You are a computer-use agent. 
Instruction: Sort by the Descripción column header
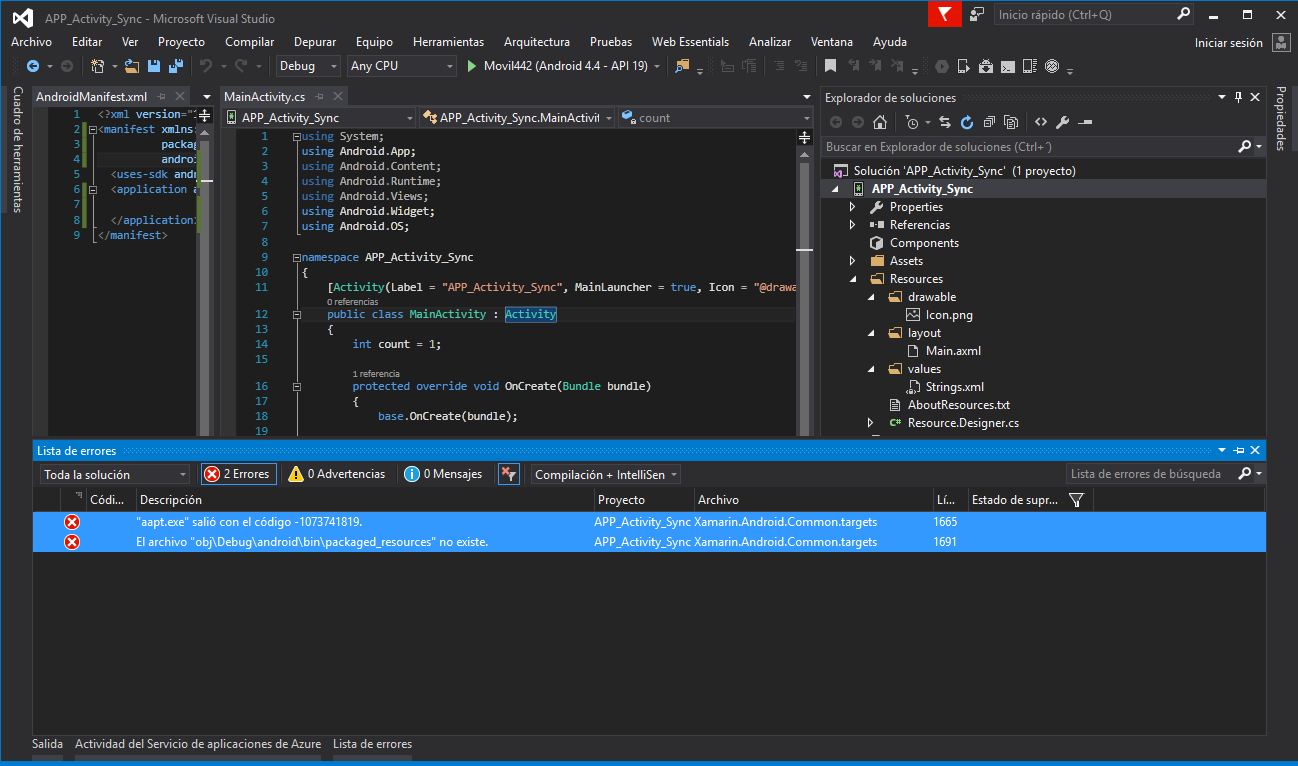364,500
